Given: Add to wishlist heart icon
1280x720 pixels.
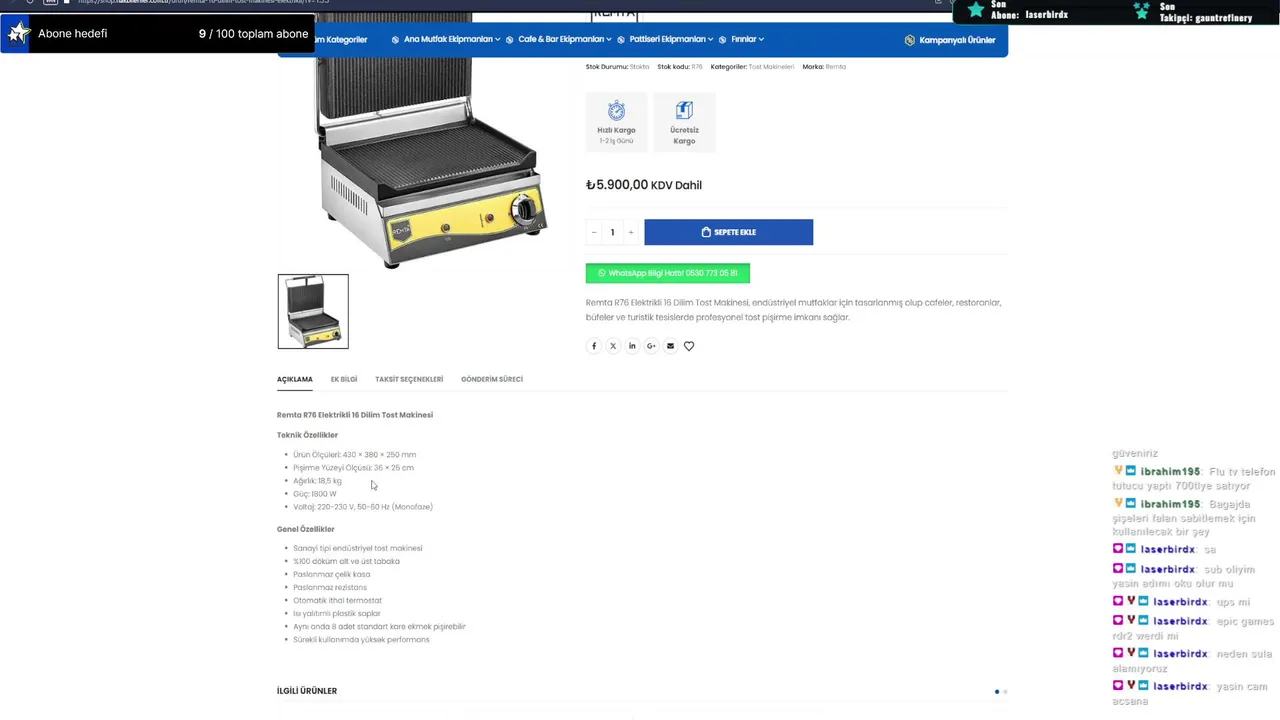Looking at the screenshot, I should coord(689,346).
